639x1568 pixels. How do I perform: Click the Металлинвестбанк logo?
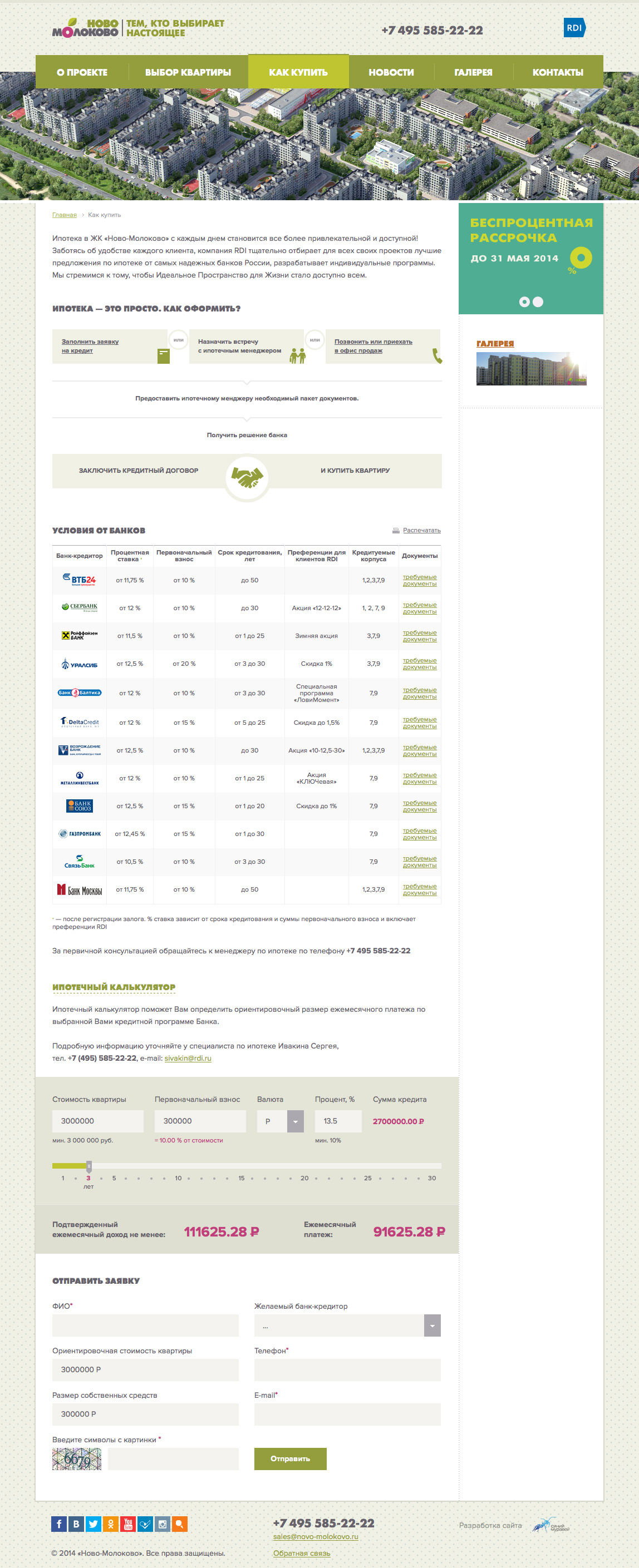(80, 778)
